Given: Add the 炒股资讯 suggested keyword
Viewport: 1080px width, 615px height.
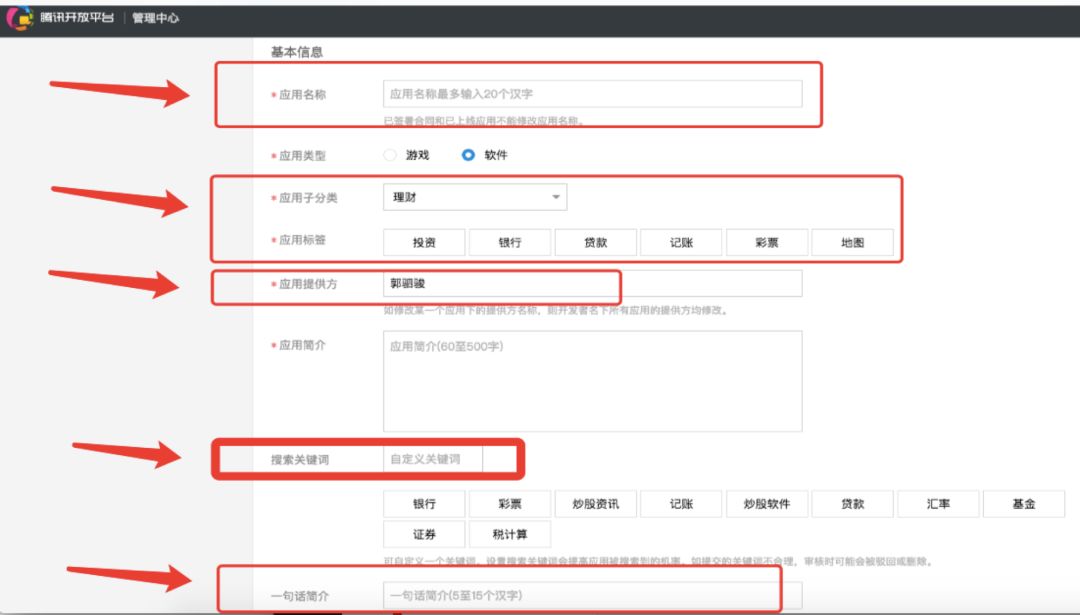Looking at the screenshot, I should (x=595, y=504).
